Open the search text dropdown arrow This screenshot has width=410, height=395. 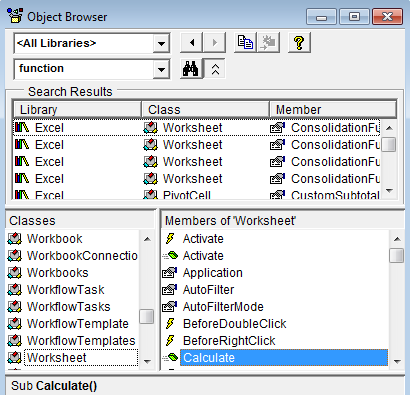[161, 69]
